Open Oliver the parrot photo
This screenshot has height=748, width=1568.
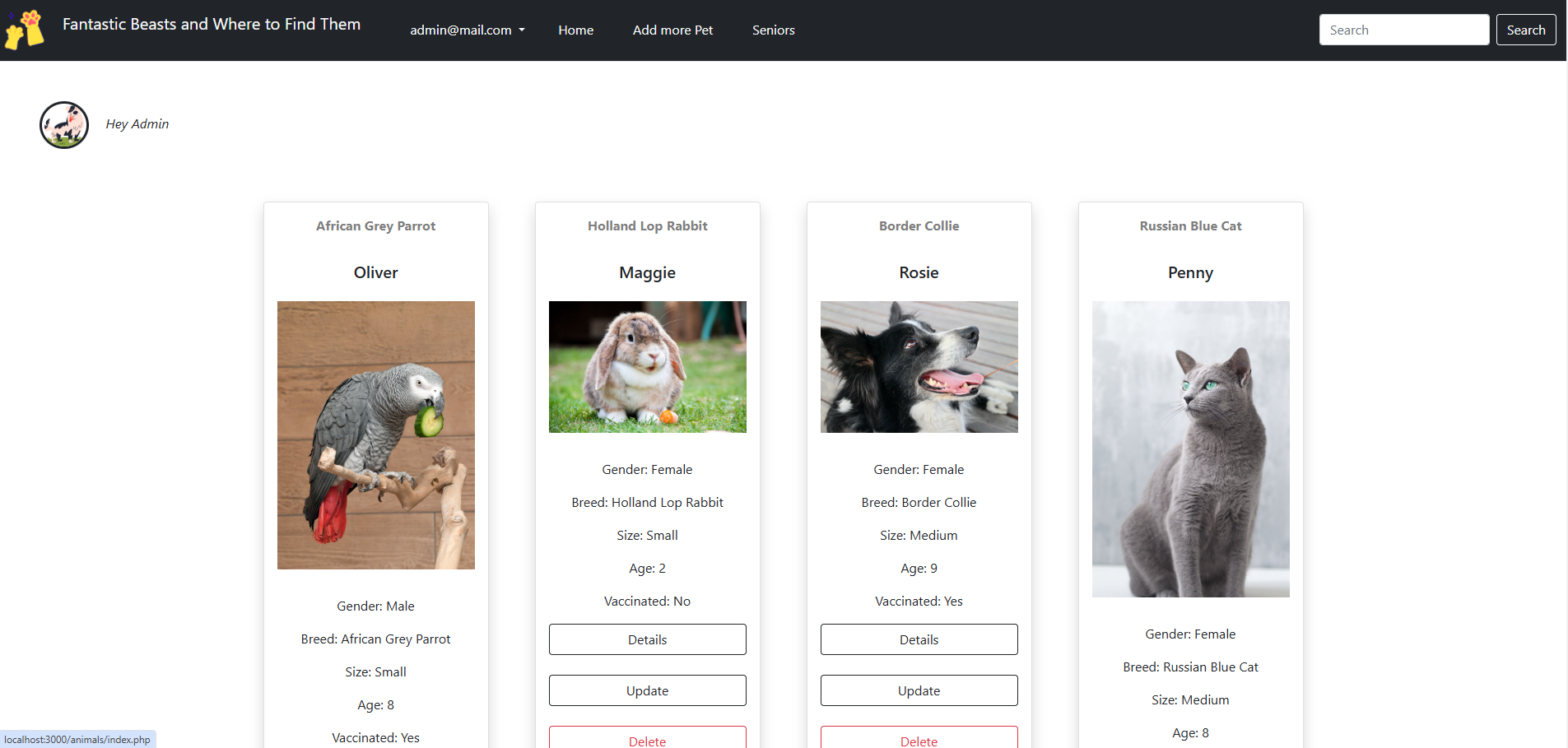[376, 435]
